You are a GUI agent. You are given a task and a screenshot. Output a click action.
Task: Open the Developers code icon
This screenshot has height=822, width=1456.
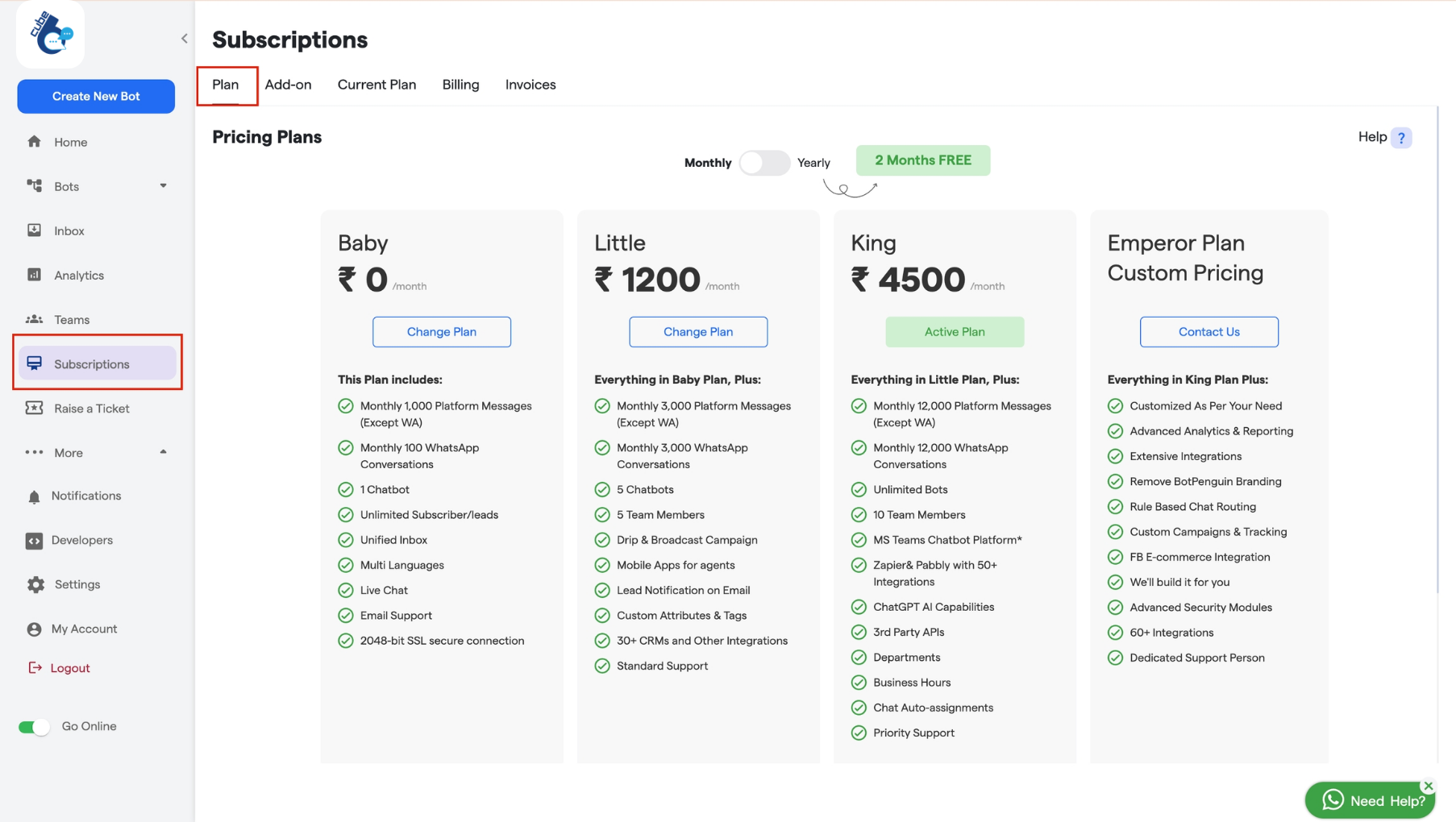coord(34,541)
